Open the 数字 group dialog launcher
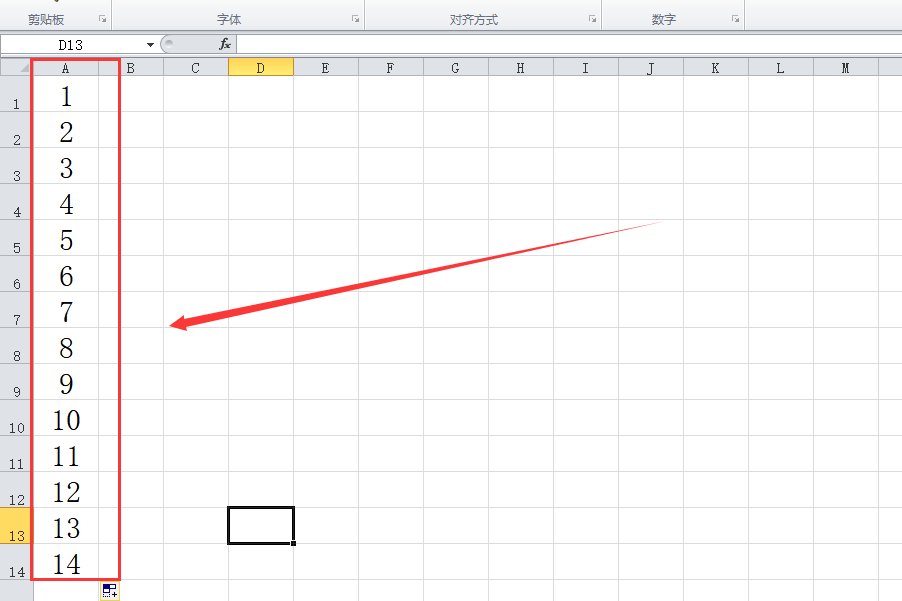The image size is (902, 601). click(736, 19)
